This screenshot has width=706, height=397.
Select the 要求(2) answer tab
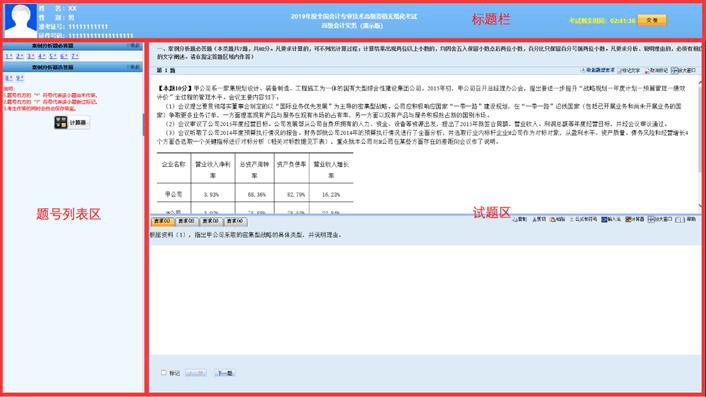[x=186, y=221]
